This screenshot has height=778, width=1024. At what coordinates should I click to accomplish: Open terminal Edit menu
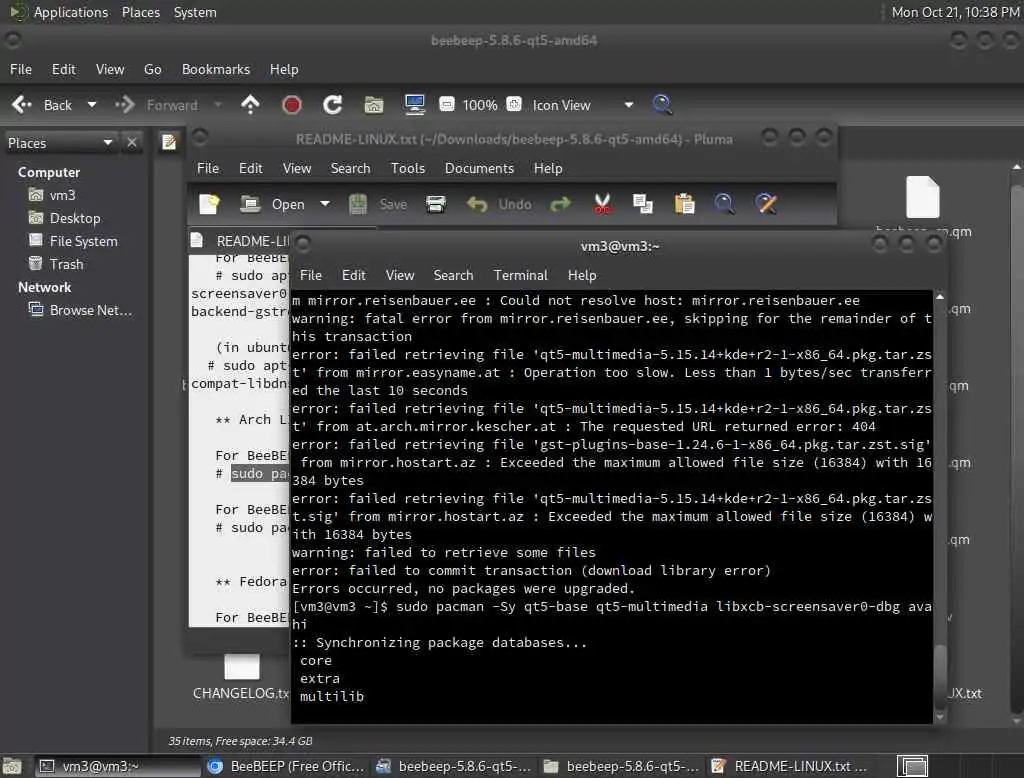[353, 276]
